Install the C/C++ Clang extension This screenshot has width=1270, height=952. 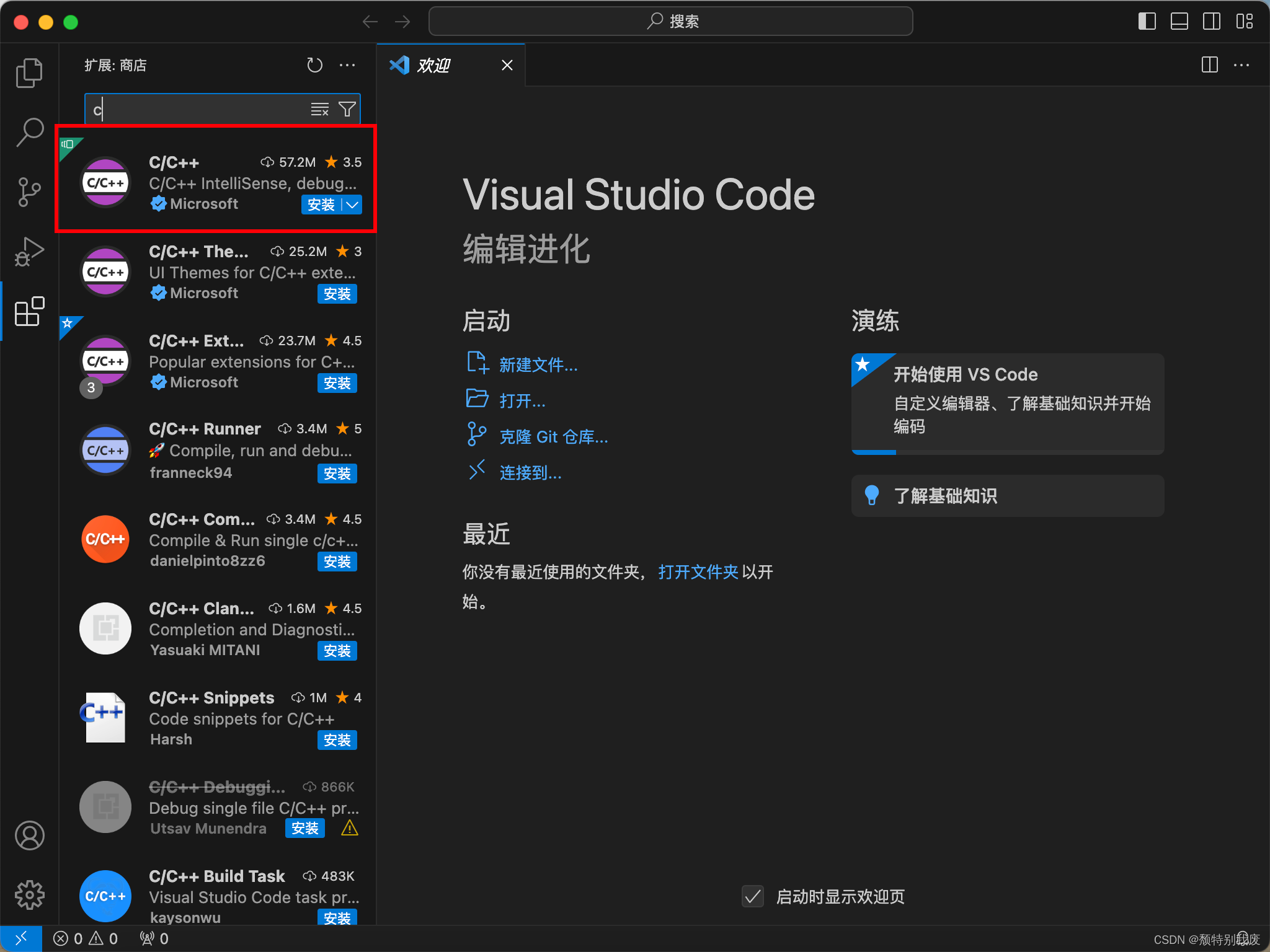[337, 651]
